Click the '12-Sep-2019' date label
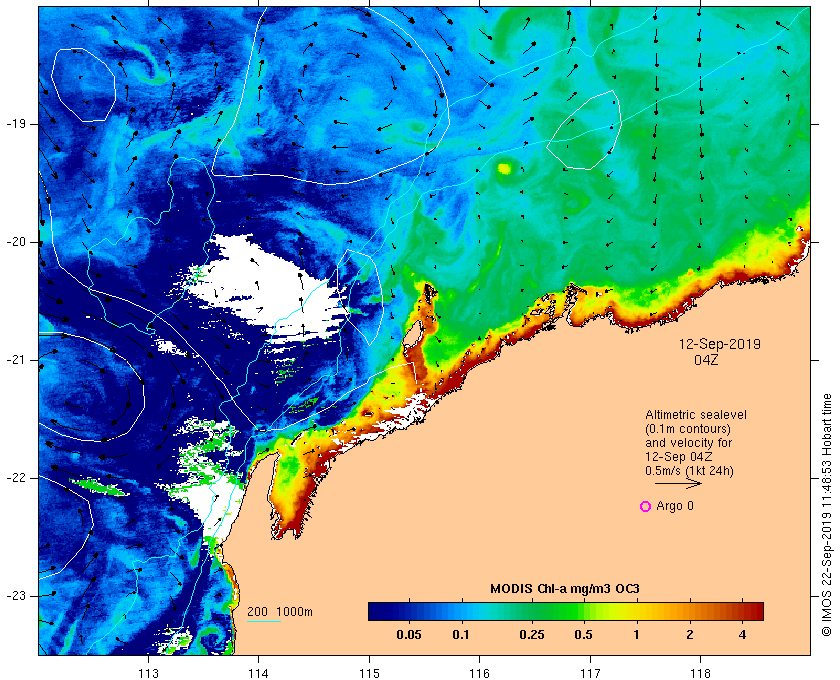Image resolution: width=840 pixels, height=680 pixels. click(x=720, y=344)
